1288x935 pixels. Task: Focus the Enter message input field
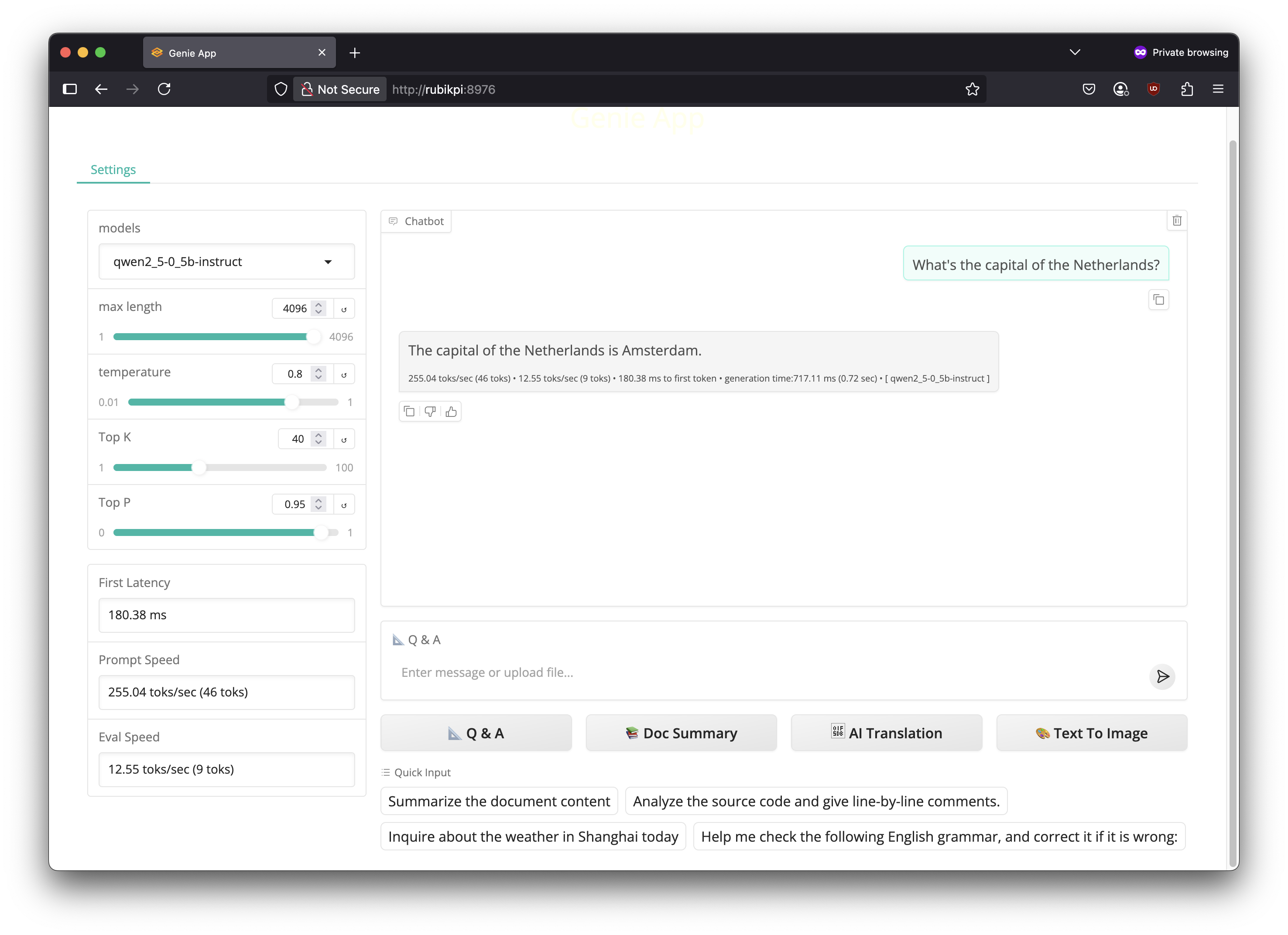[x=767, y=673]
